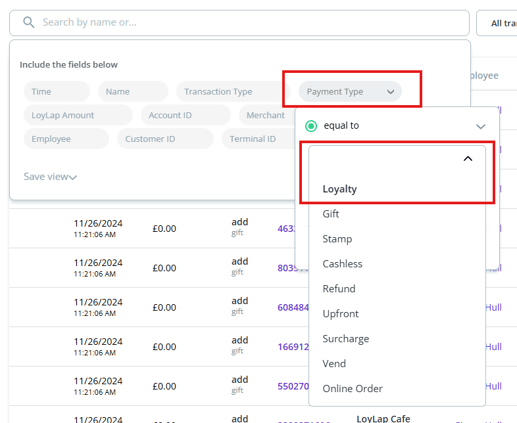This screenshot has height=423, width=517.
Task: Click the search magnifier icon
Action: click(x=29, y=23)
